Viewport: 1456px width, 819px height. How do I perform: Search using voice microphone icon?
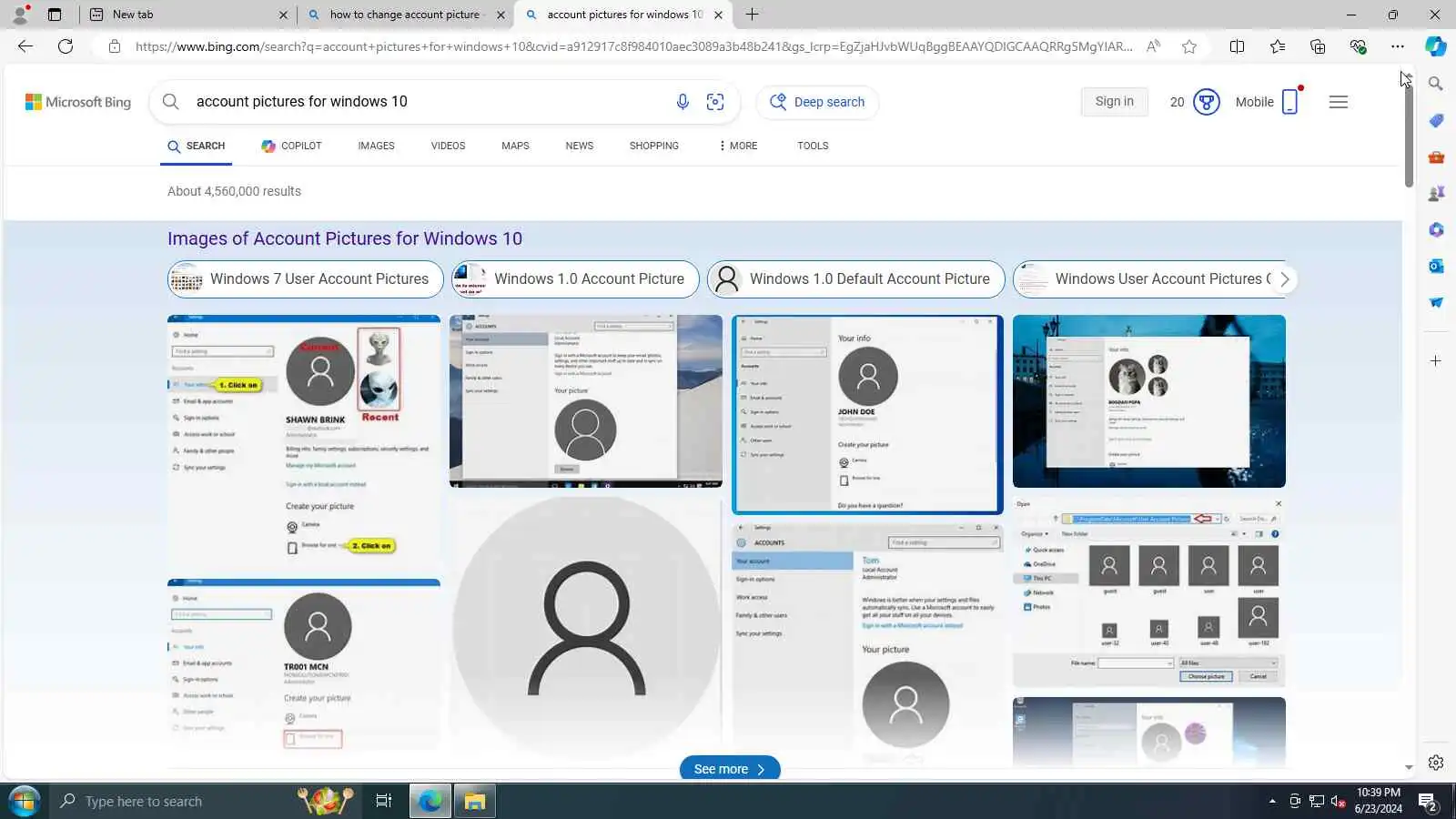682,102
